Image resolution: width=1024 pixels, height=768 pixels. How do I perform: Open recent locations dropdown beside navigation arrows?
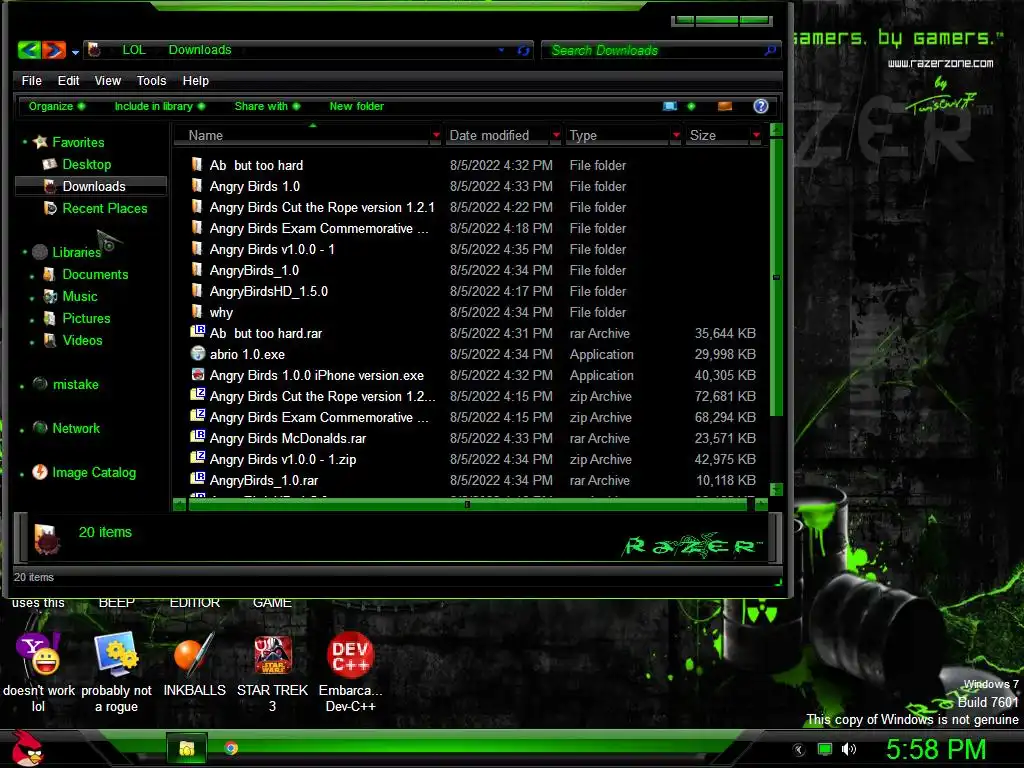pyautogui.click(x=75, y=52)
